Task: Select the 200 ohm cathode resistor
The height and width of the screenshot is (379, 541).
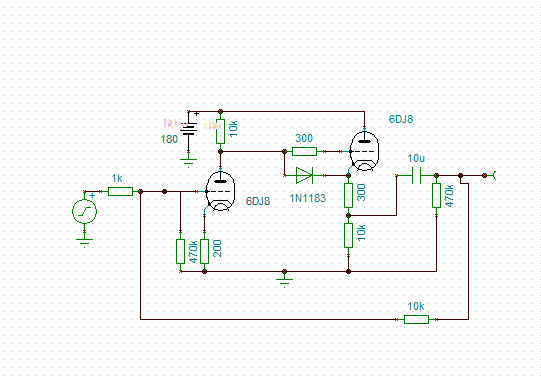Action: point(204,251)
